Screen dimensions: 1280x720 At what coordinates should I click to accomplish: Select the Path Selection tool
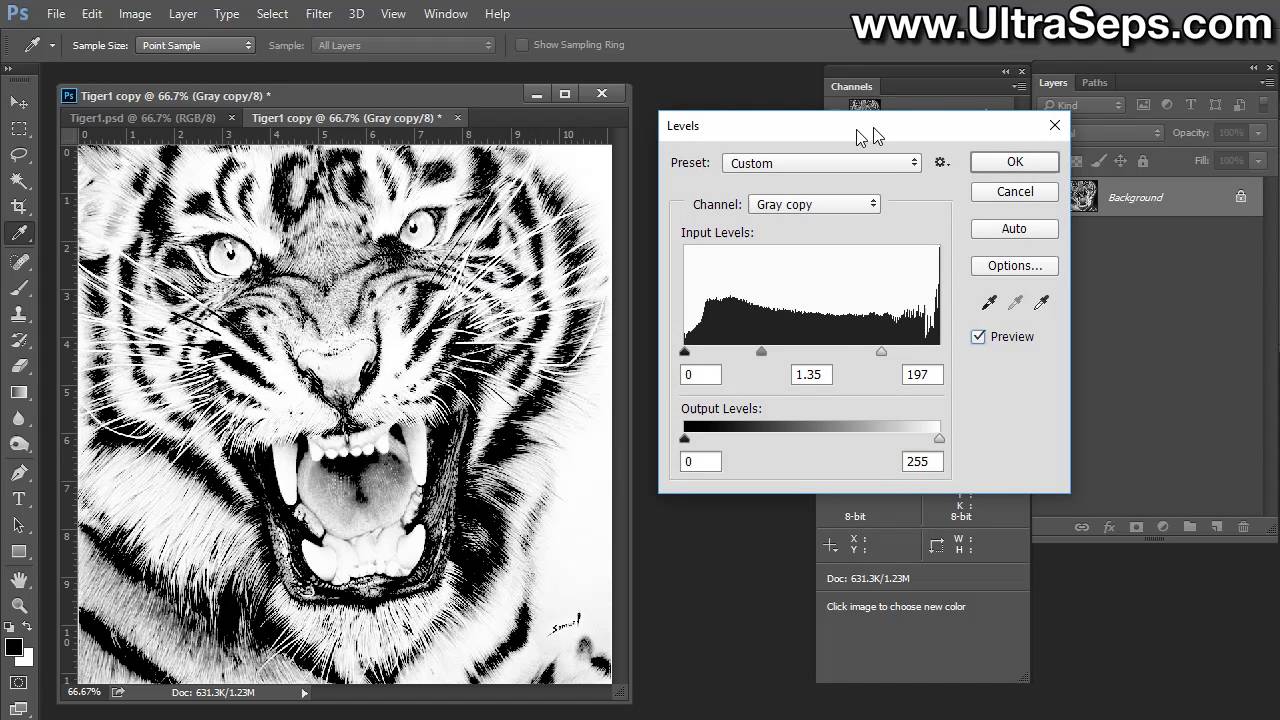click(x=19, y=524)
